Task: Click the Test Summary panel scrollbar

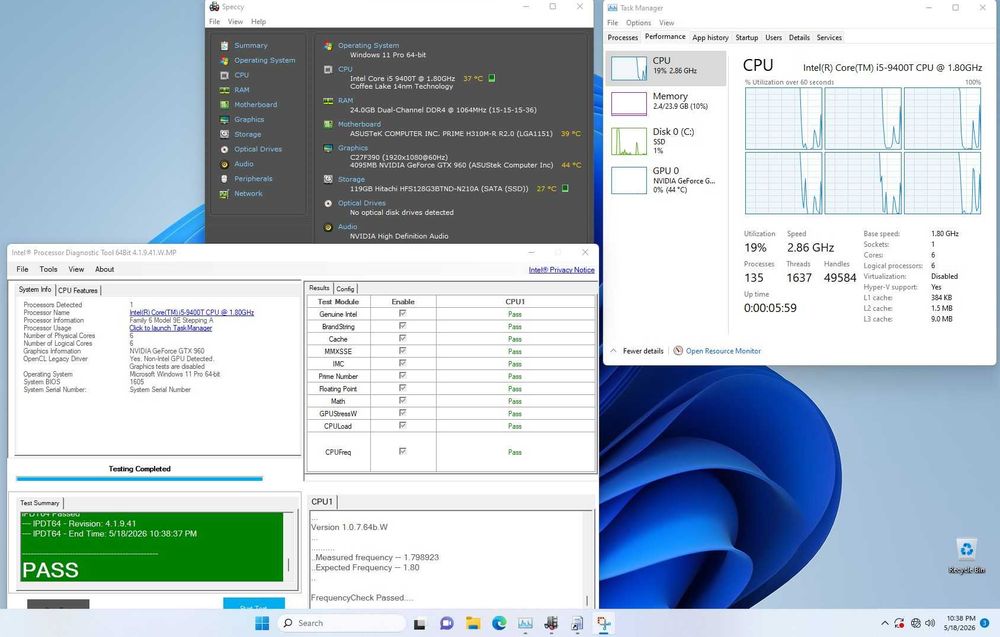Action: (x=289, y=546)
